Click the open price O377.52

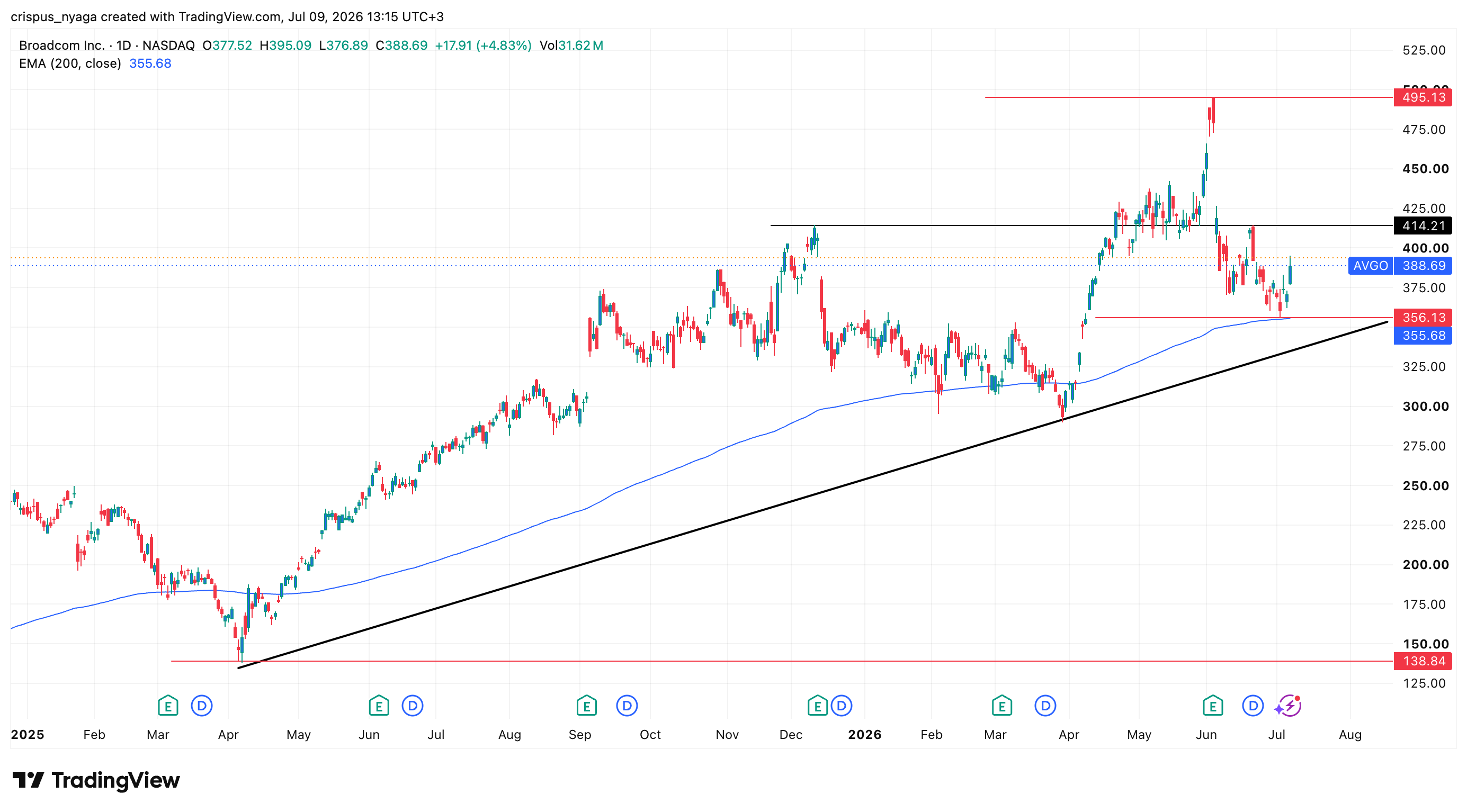(227, 46)
